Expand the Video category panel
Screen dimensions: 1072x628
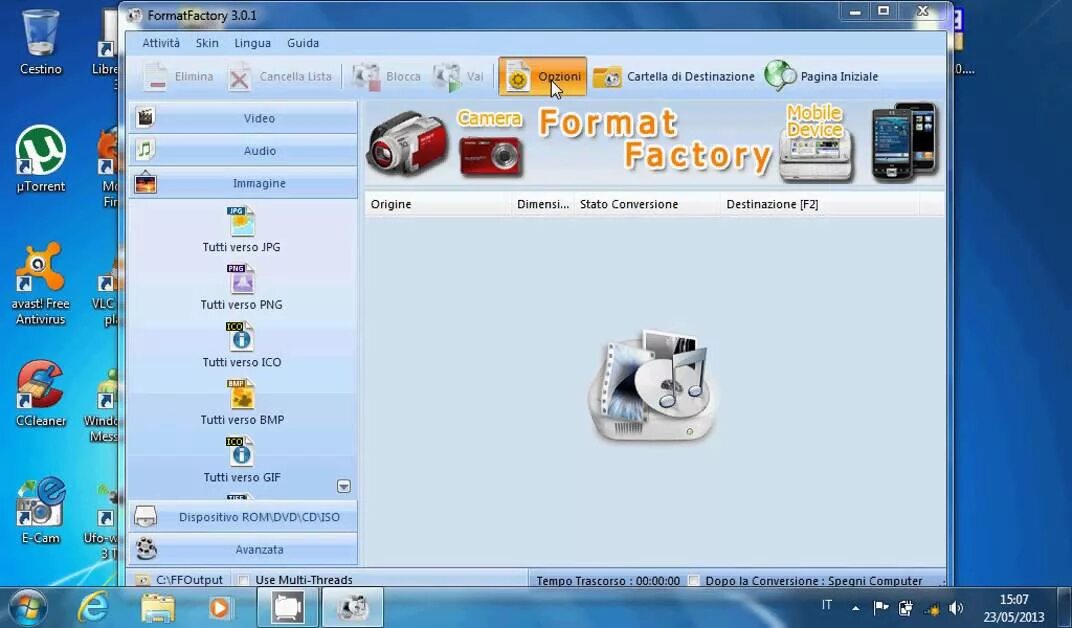[x=243, y=118]
